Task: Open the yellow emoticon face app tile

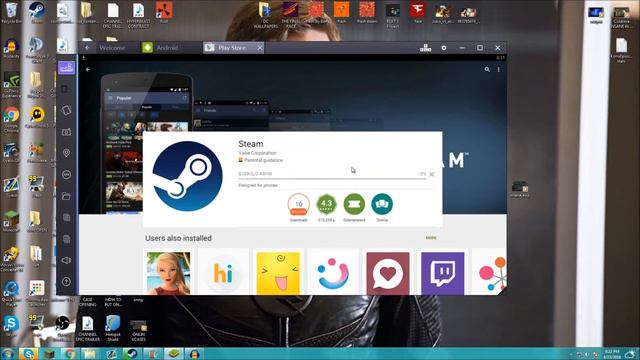Action: pos(278,273)
